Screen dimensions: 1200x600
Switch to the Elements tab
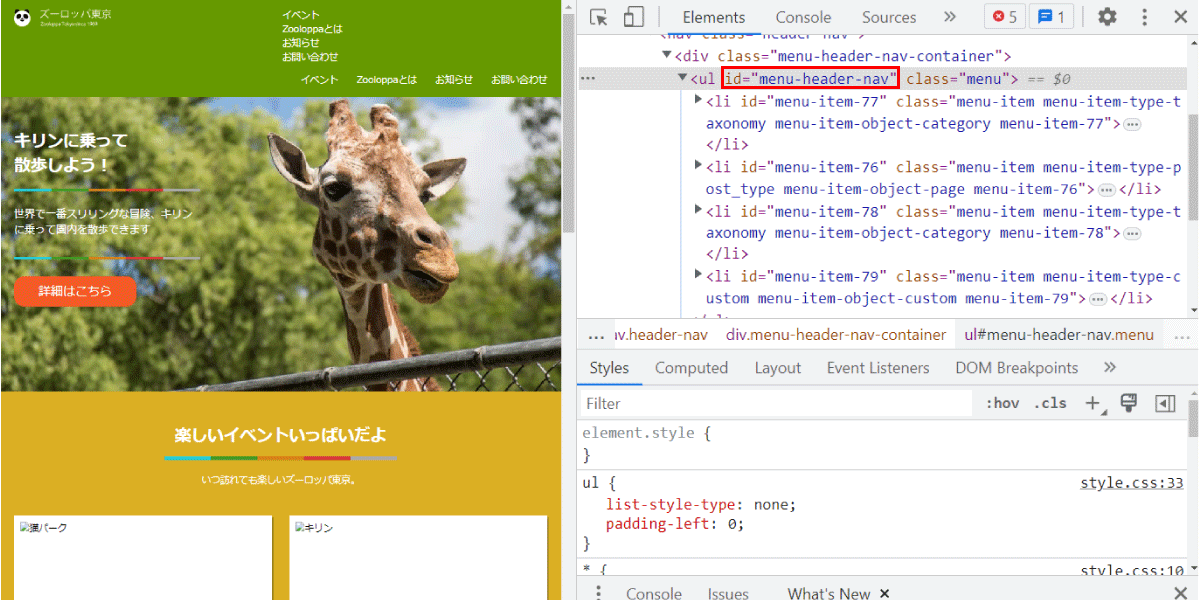tap(714, 17)
